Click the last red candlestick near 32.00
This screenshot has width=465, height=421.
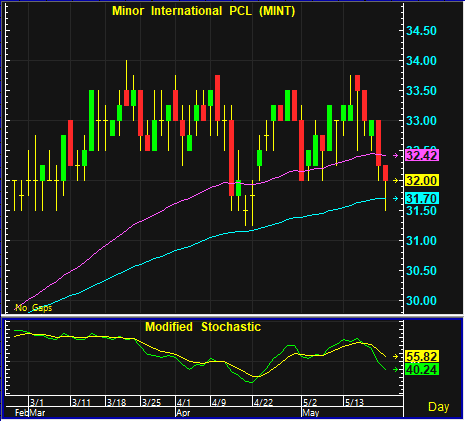385,173
